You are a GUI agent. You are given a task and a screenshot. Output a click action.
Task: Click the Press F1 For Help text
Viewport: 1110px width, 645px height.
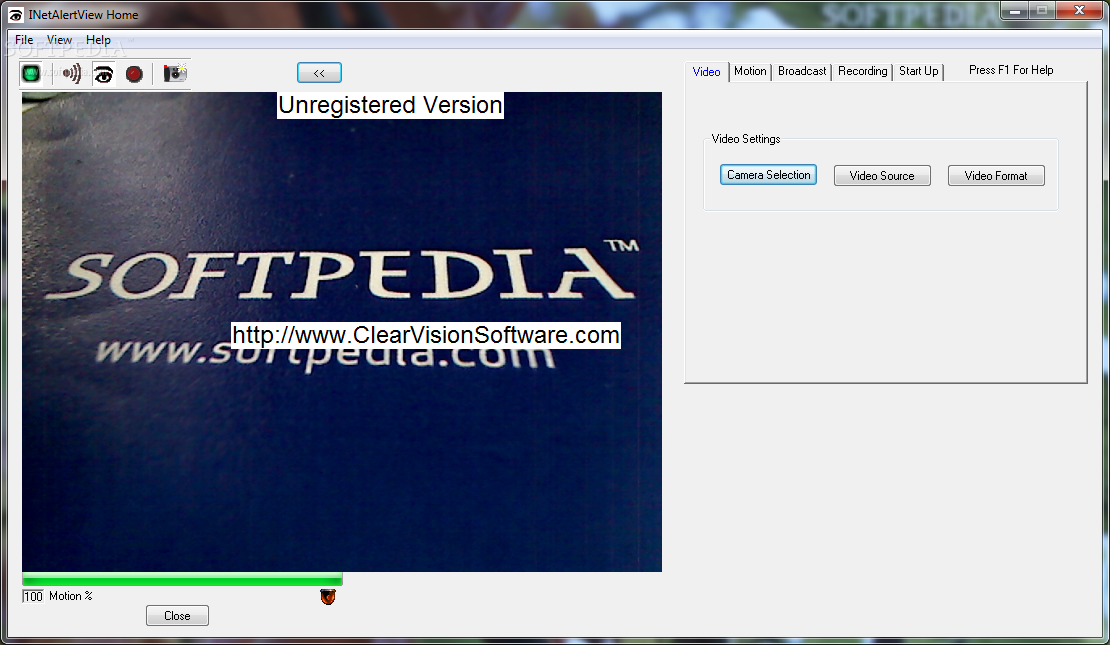(1011, 70)
